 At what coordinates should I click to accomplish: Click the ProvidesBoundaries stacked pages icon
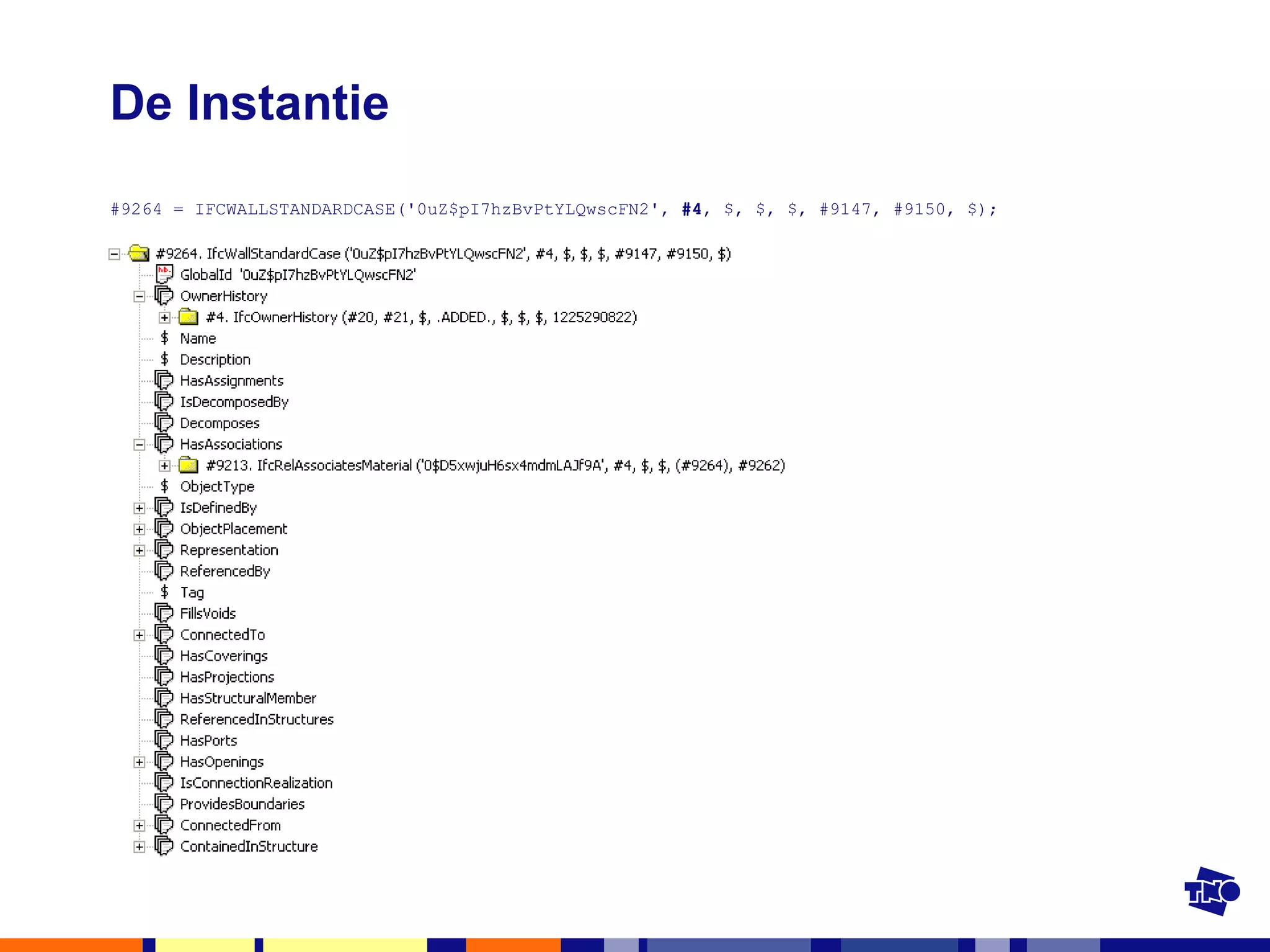coord(164,804)
